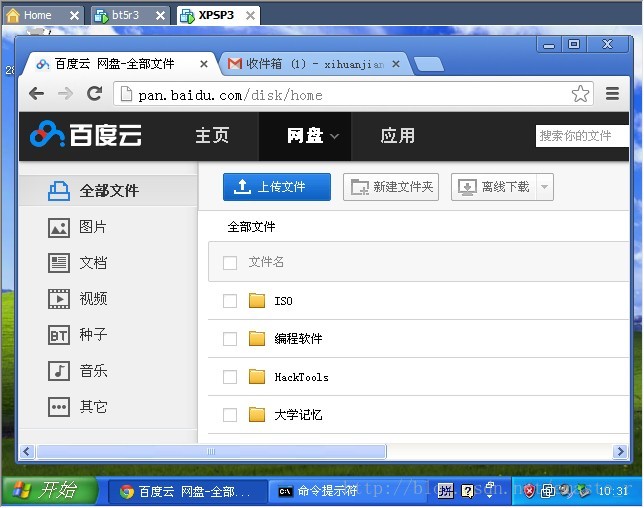This screenshot has width=644, height=508.
Task: Click the IME 拼 language bar icon
Action: [x=446, y=491]
